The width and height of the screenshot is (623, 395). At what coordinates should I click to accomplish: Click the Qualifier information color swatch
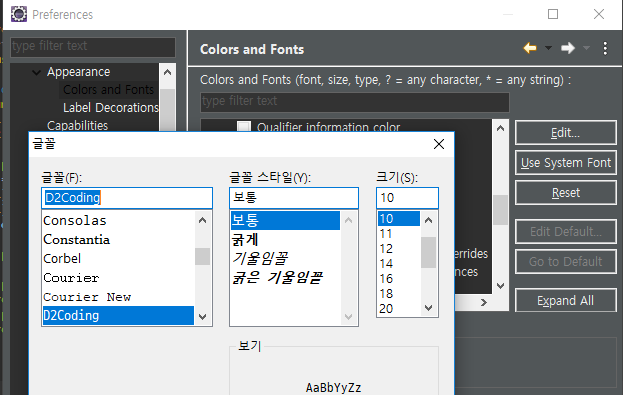point(244,127)
